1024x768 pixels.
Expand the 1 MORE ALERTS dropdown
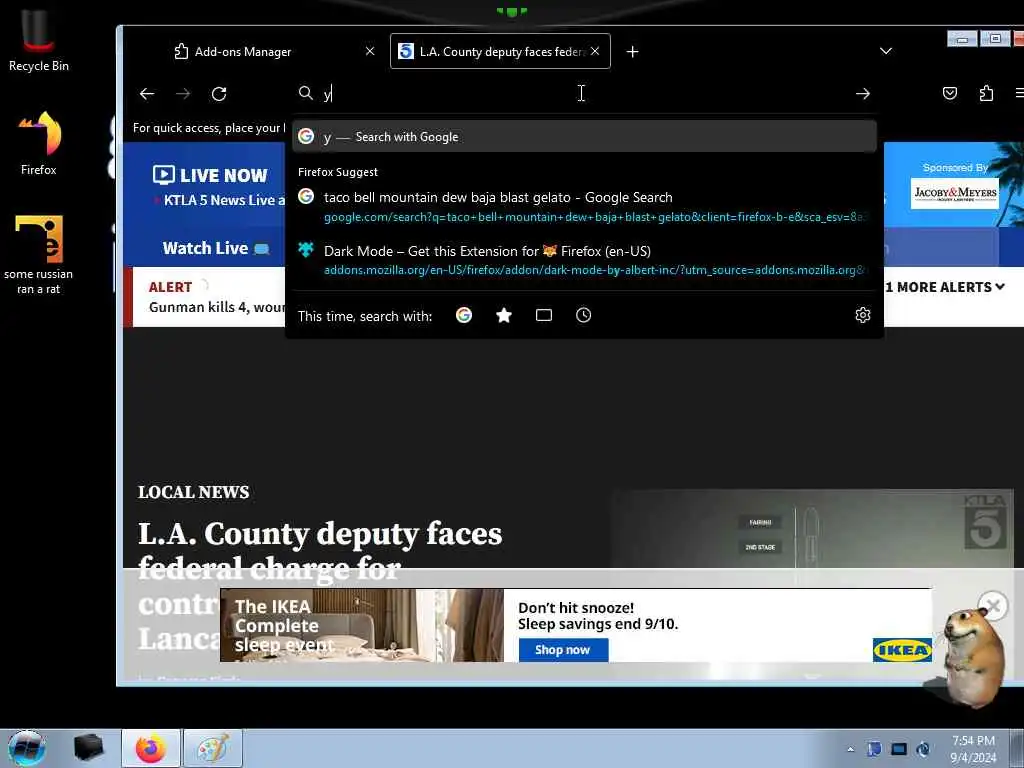point(945,287)
